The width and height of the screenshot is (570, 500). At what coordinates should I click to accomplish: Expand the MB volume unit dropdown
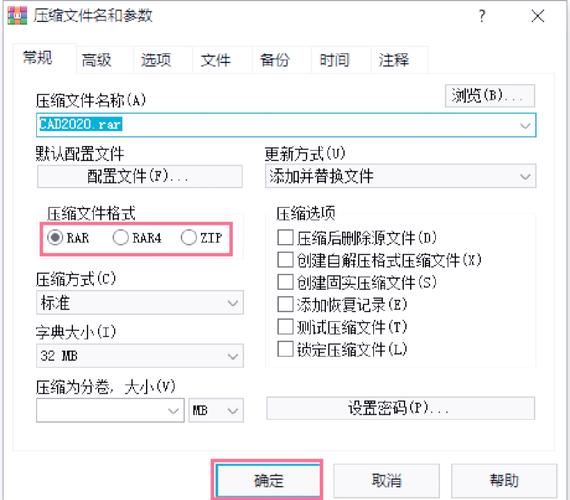(x=216, y=411)
